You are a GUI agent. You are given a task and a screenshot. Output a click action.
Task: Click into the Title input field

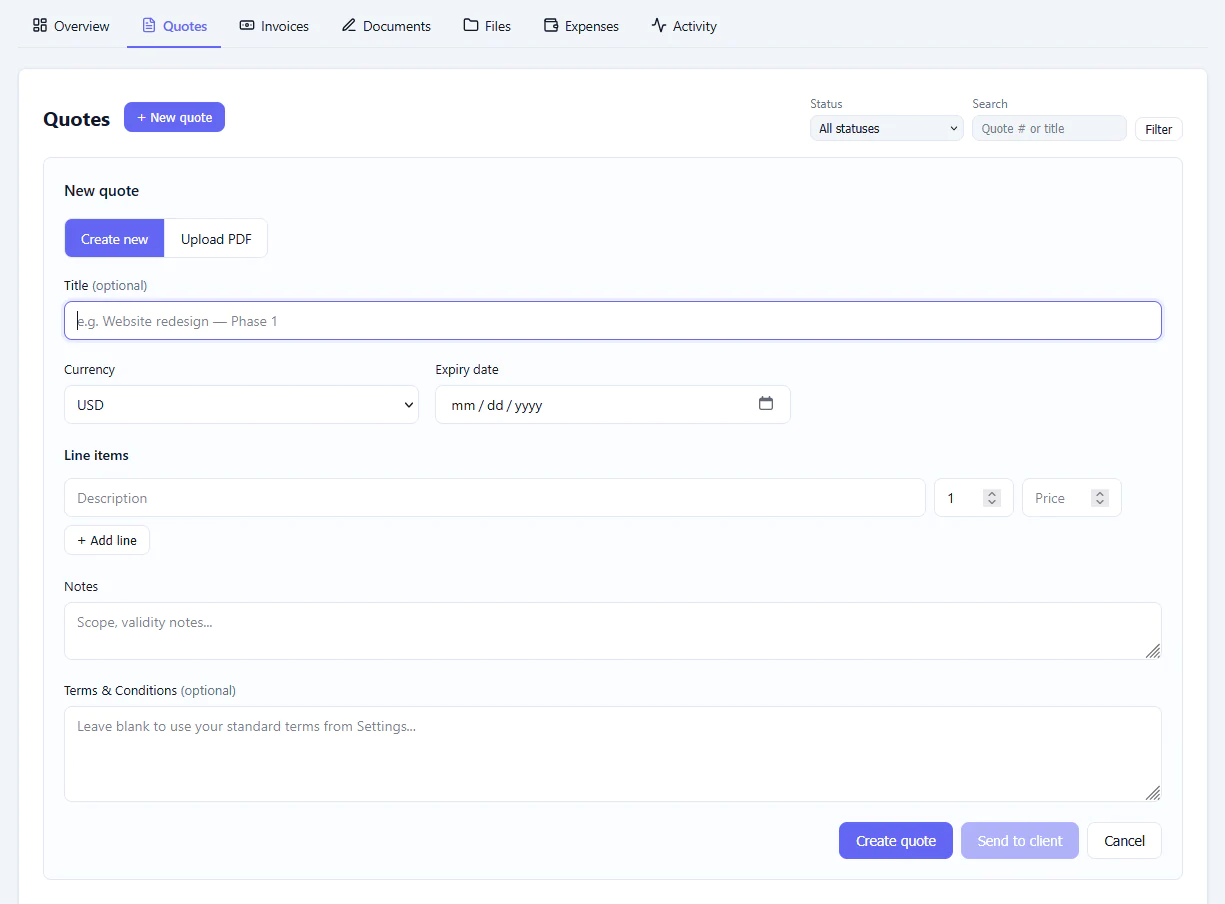coord(613,321)
